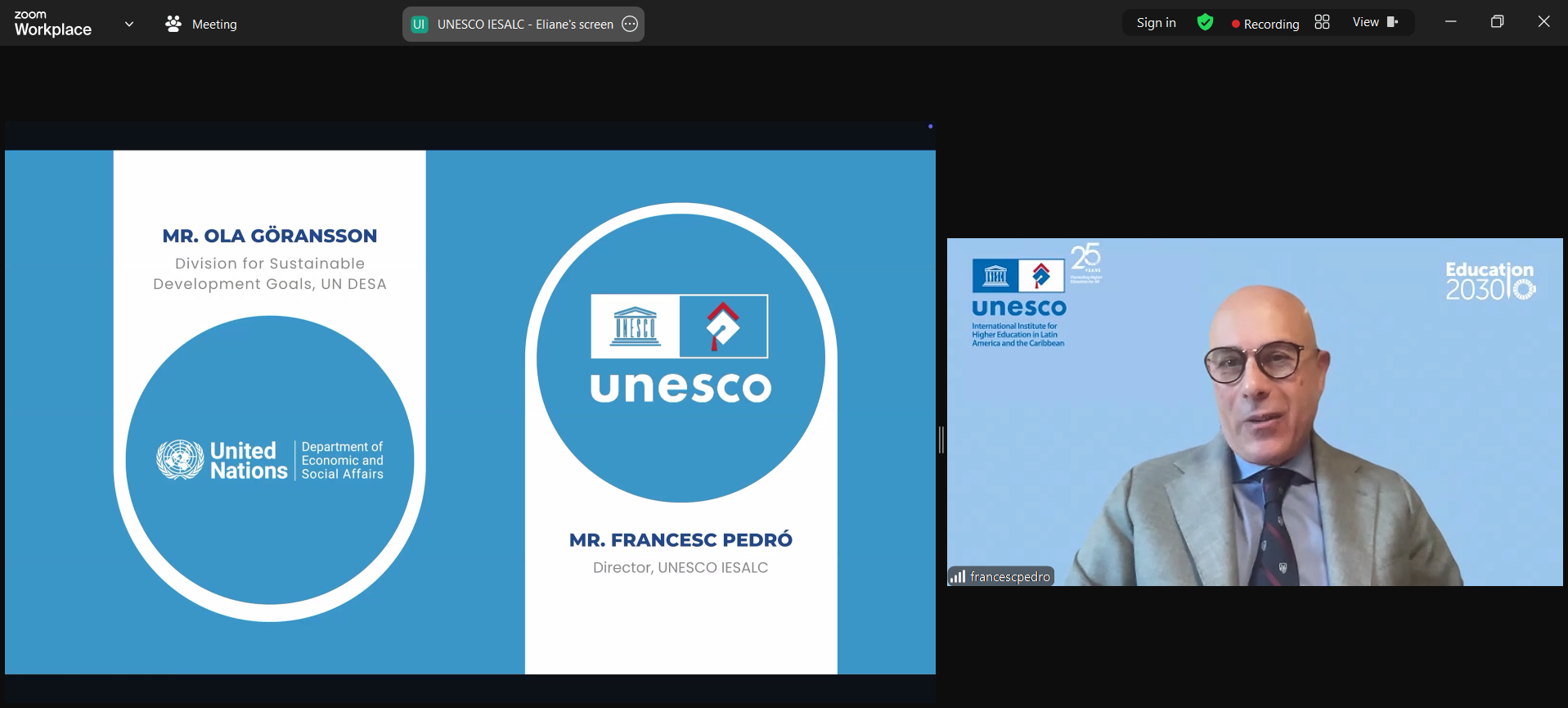The width and height of the screenshot is (1568, 708).
Task: Select the francescpedro video tile
Action: pyautogui.click(x=1255, y=412)
